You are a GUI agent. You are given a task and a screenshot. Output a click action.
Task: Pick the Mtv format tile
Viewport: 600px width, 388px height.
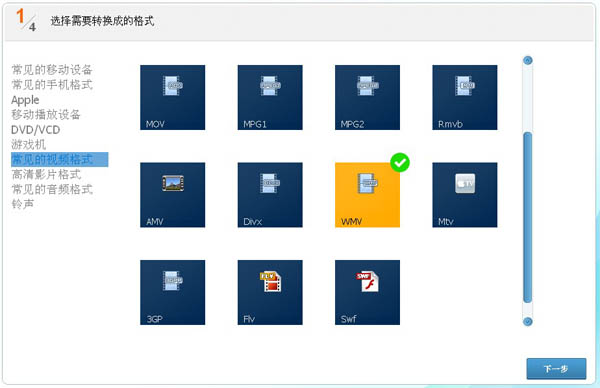pyautogui.click(x=465, y=195)
